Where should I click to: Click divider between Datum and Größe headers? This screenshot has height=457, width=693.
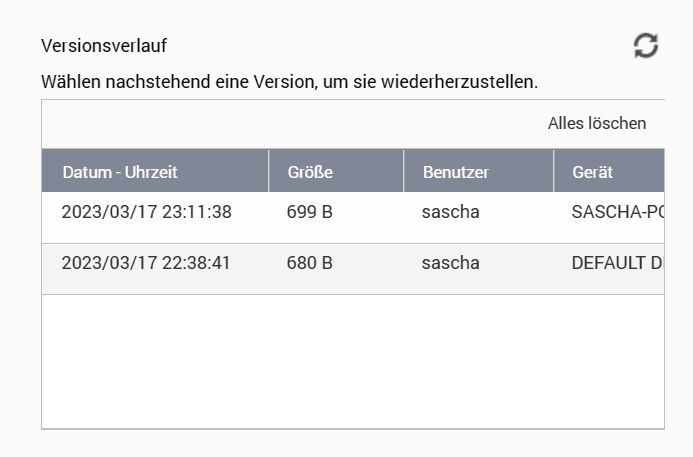coord(269,171)
